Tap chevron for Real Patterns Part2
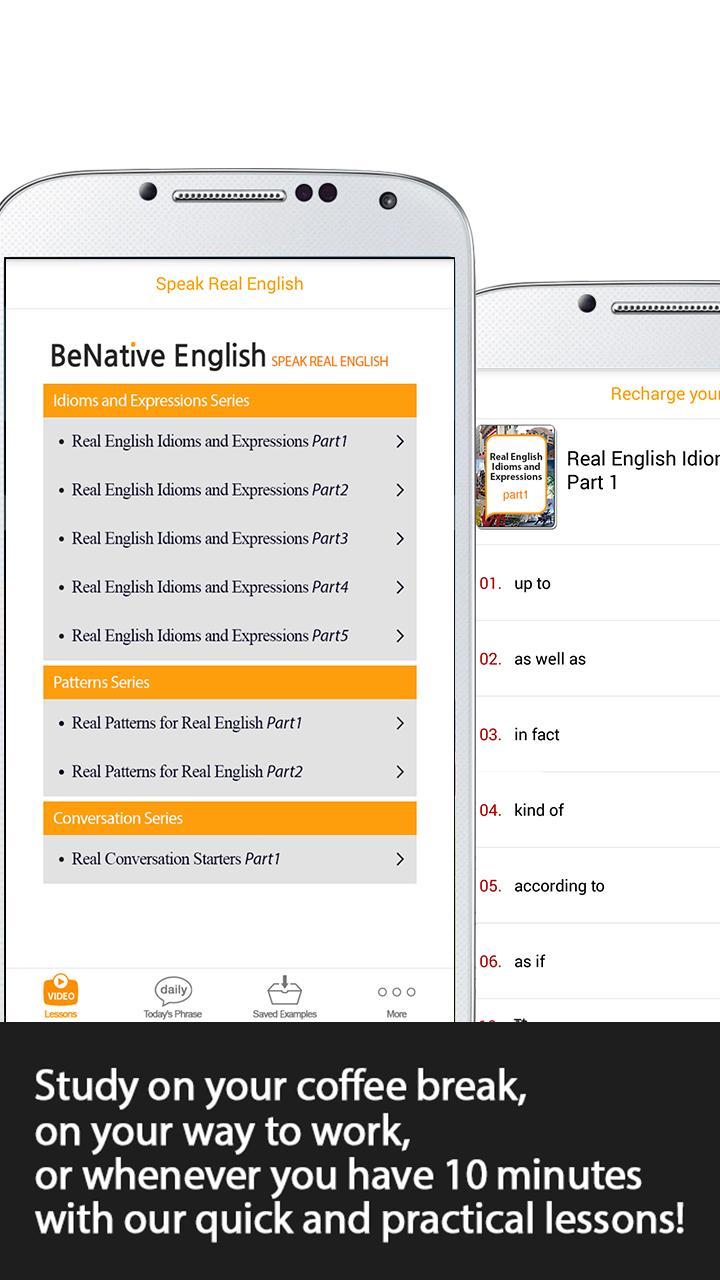720x1280 pixels. (x=400, y=772)
